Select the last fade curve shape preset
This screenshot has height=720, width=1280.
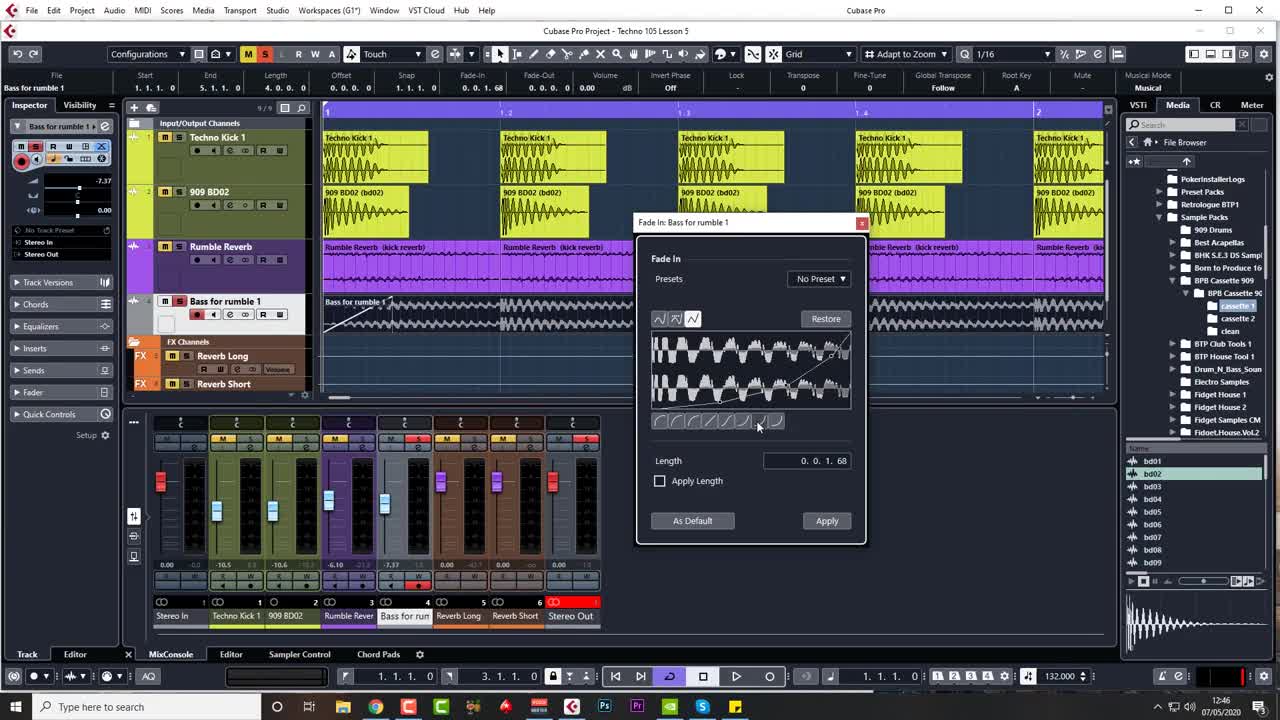pos(777,421)
